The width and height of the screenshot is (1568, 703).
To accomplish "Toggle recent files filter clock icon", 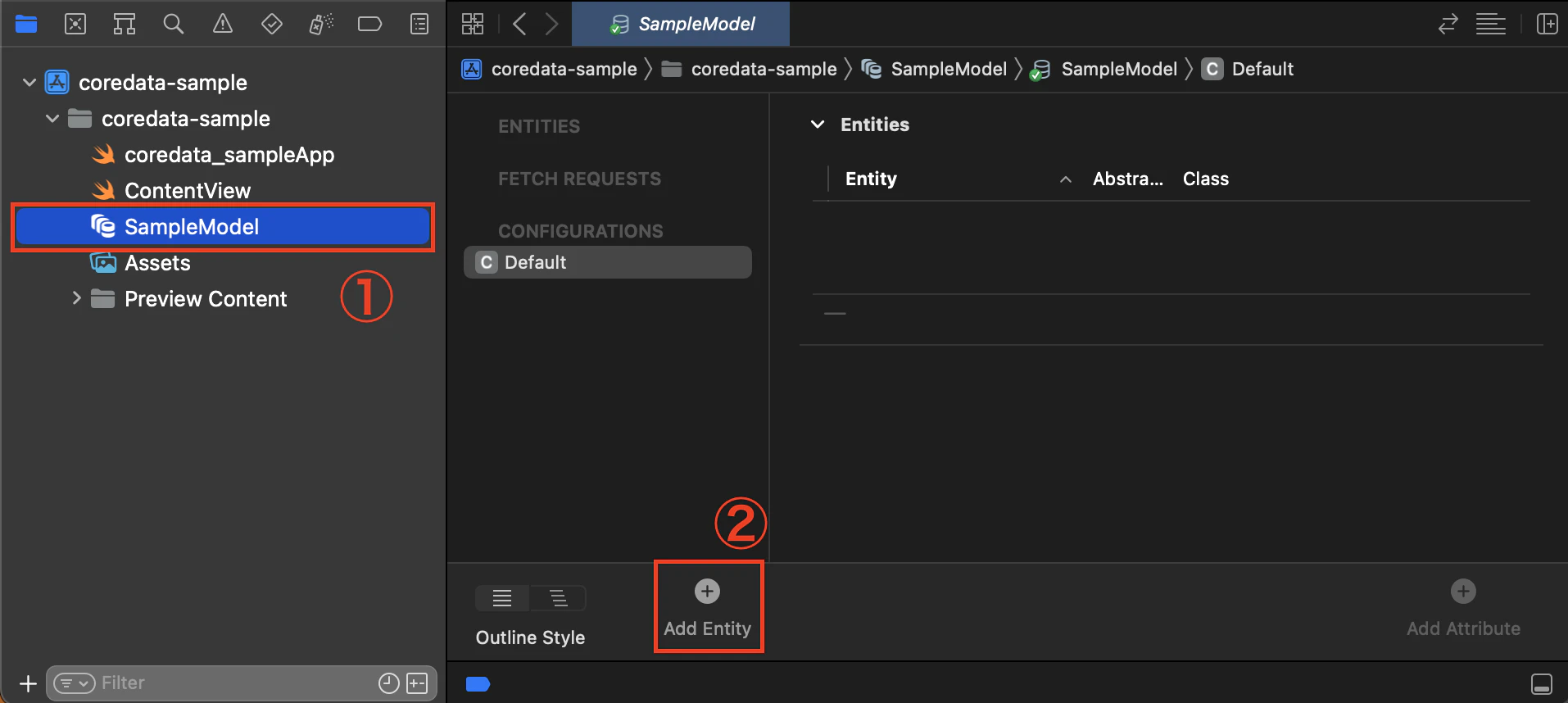I will tap(389, 683).
